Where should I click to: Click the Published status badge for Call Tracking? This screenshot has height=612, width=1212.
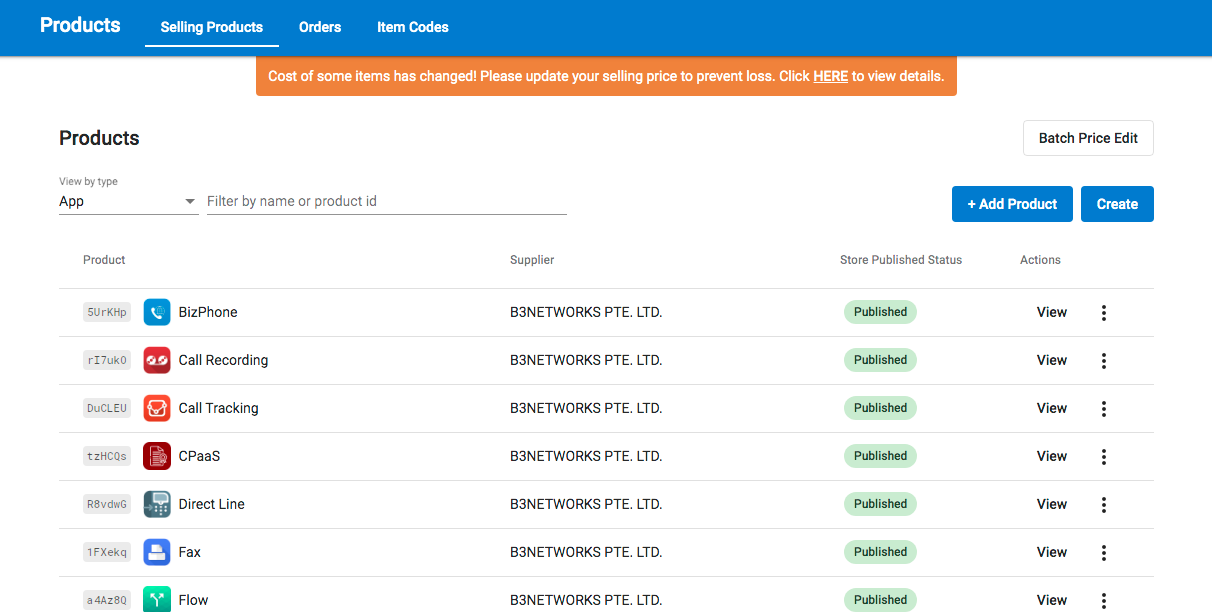click(880, 408)
